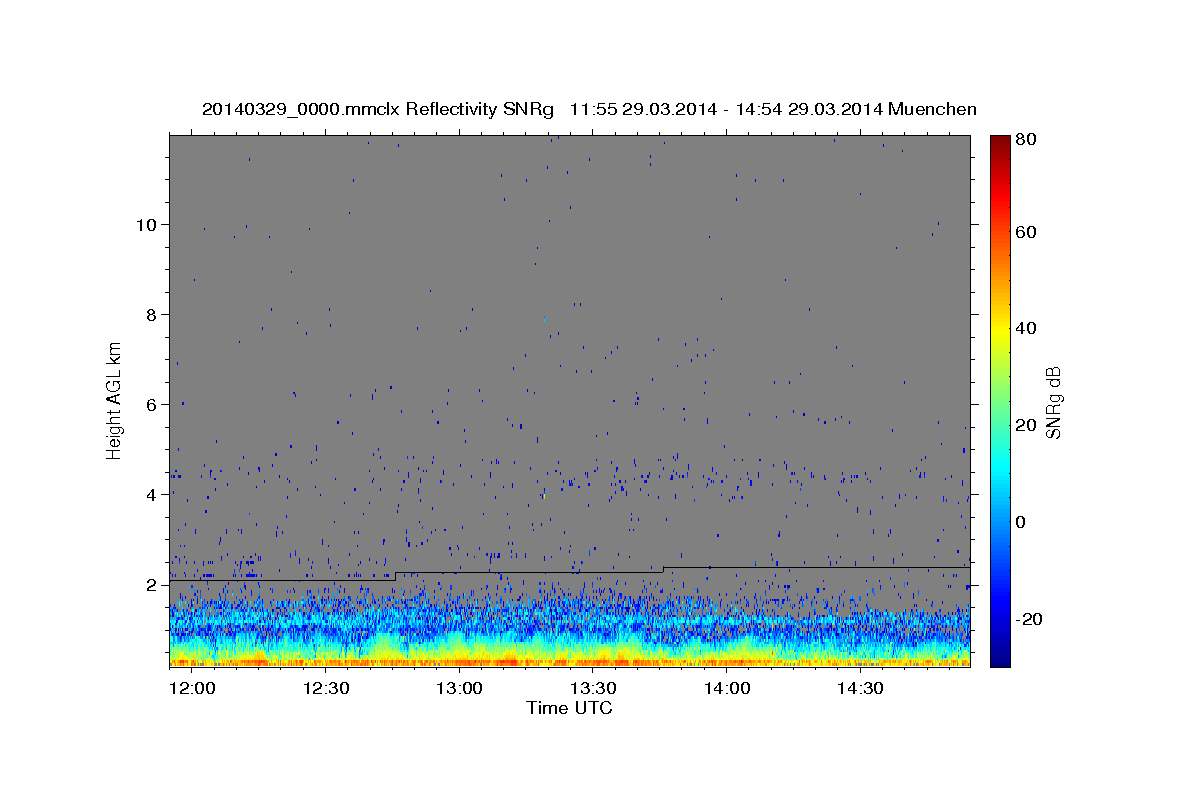Click the colorbar value 60
This screenshot has height=800, width=1200.
click(1025, 232)
